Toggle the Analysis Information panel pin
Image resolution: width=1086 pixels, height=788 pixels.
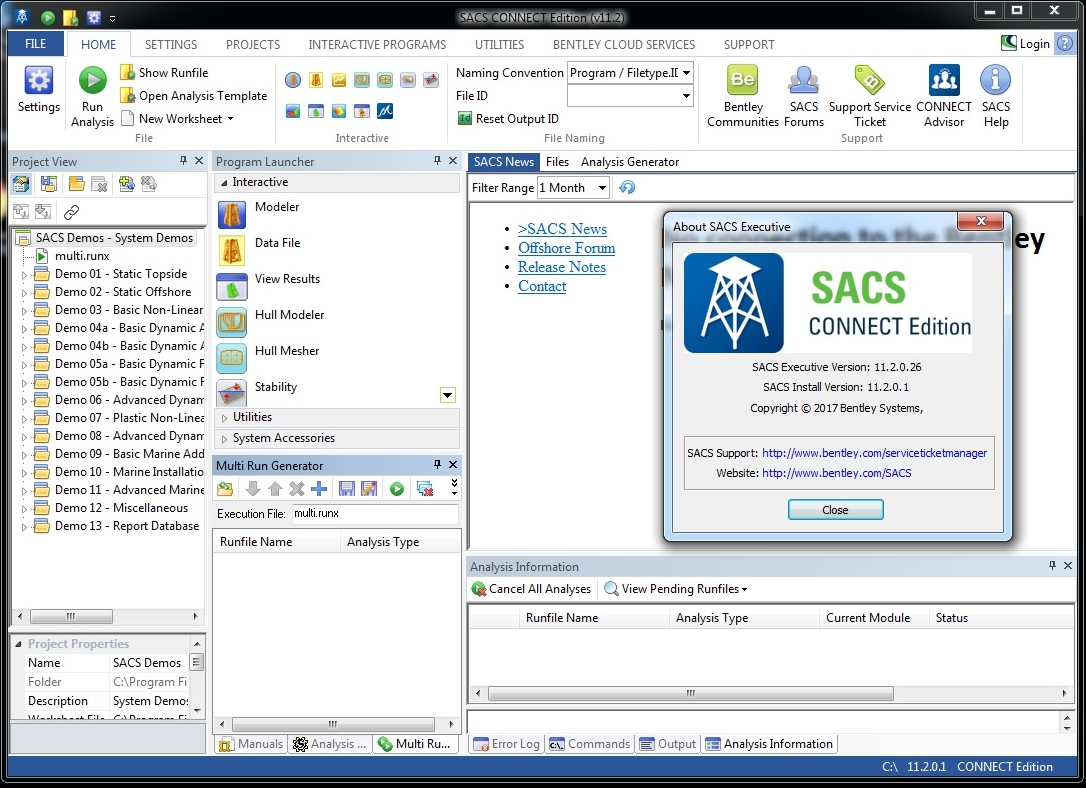coord(1052,565)
